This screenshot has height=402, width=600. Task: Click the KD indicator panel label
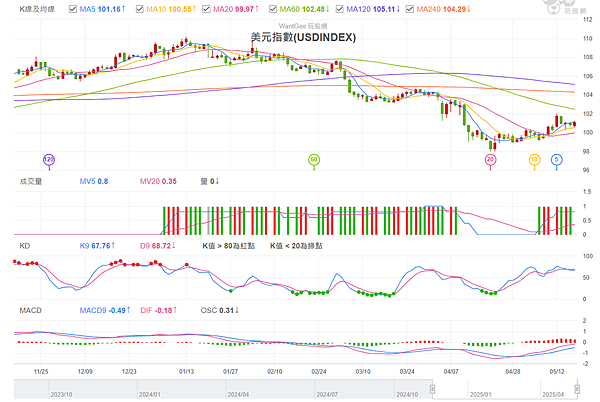[24, 246]
